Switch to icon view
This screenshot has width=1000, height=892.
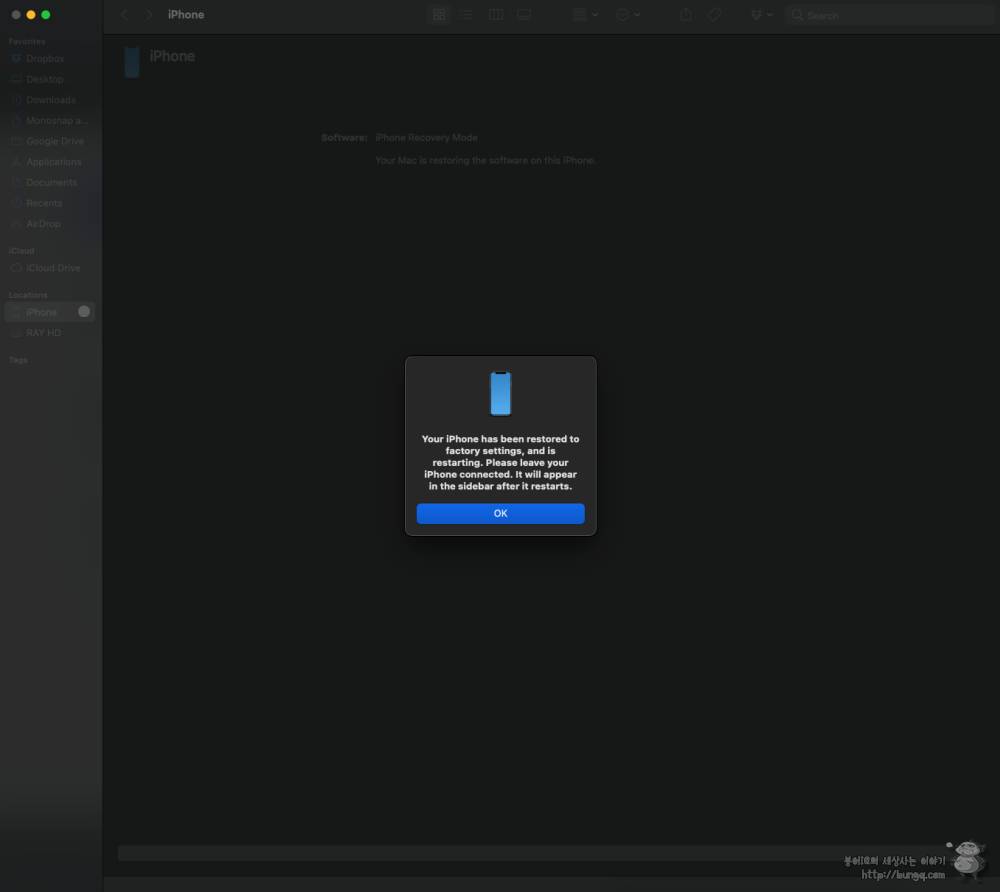(439, 15)
